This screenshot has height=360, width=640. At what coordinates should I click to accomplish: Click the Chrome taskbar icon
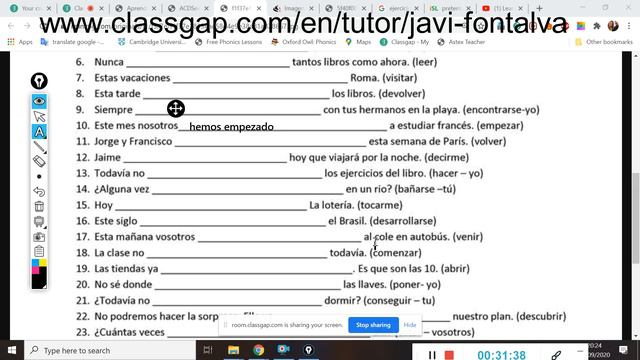(258, 350)
